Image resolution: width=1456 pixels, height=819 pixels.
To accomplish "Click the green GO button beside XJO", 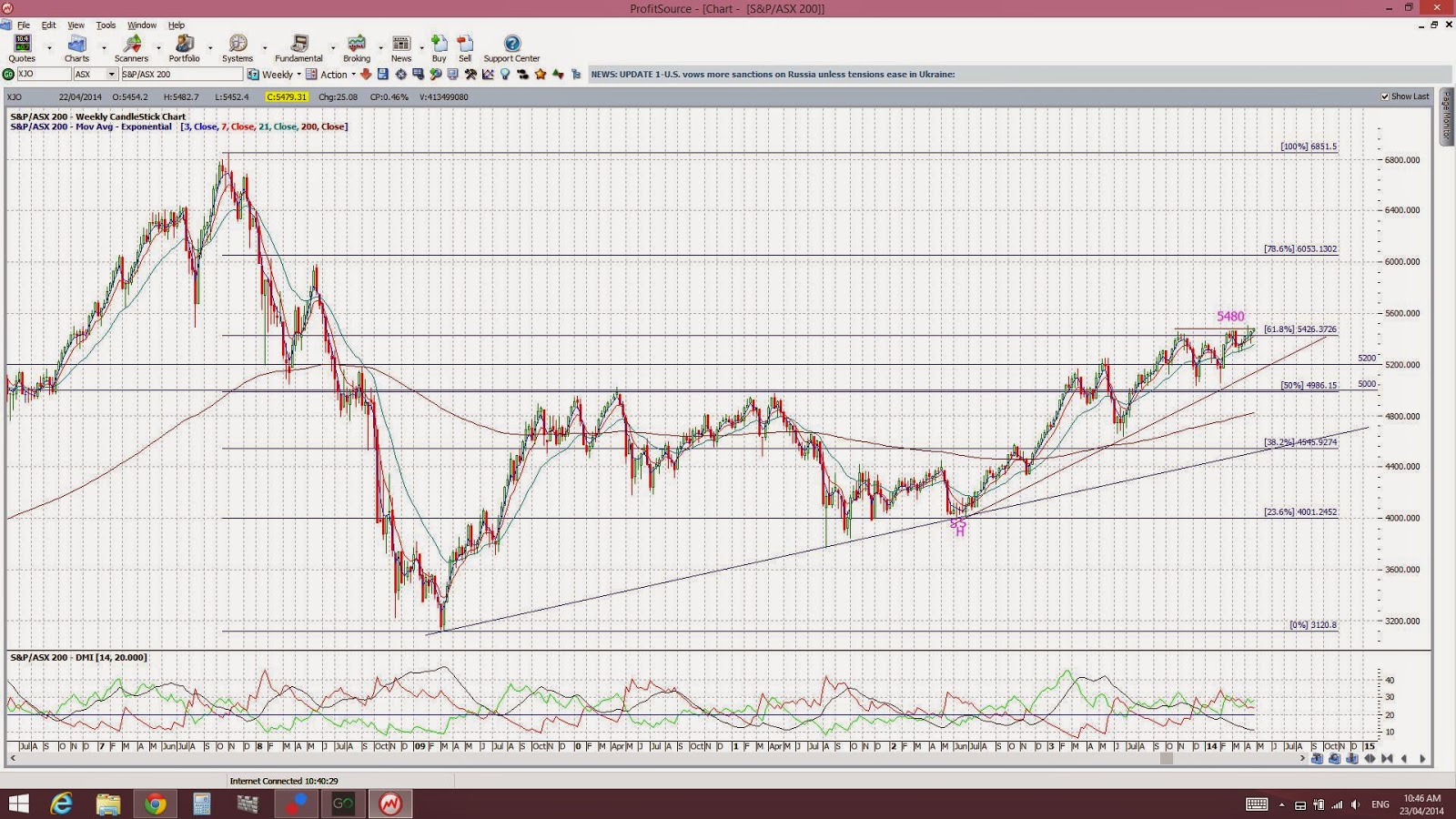I will pos(8,75).
